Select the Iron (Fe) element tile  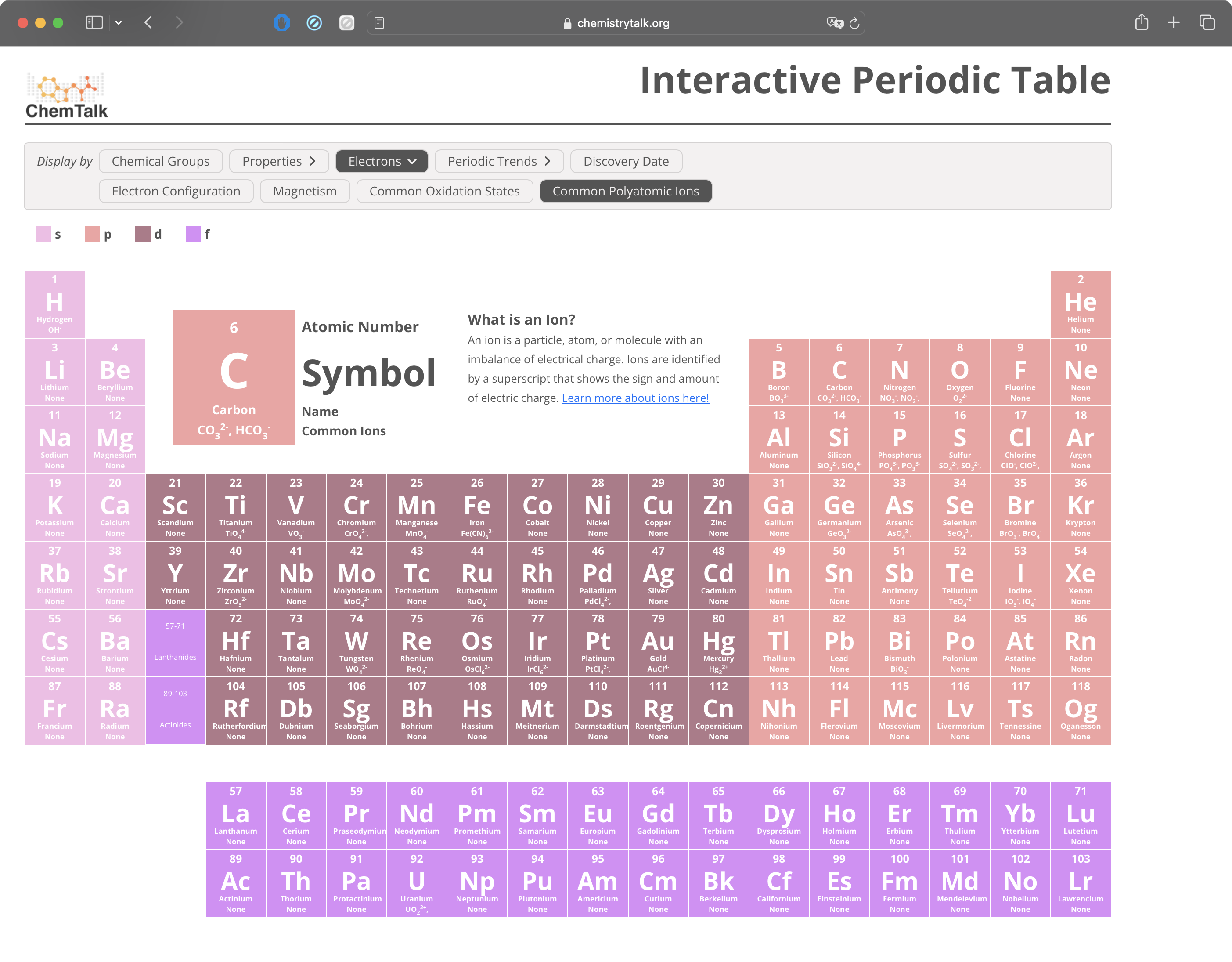(x=477, y=507)
